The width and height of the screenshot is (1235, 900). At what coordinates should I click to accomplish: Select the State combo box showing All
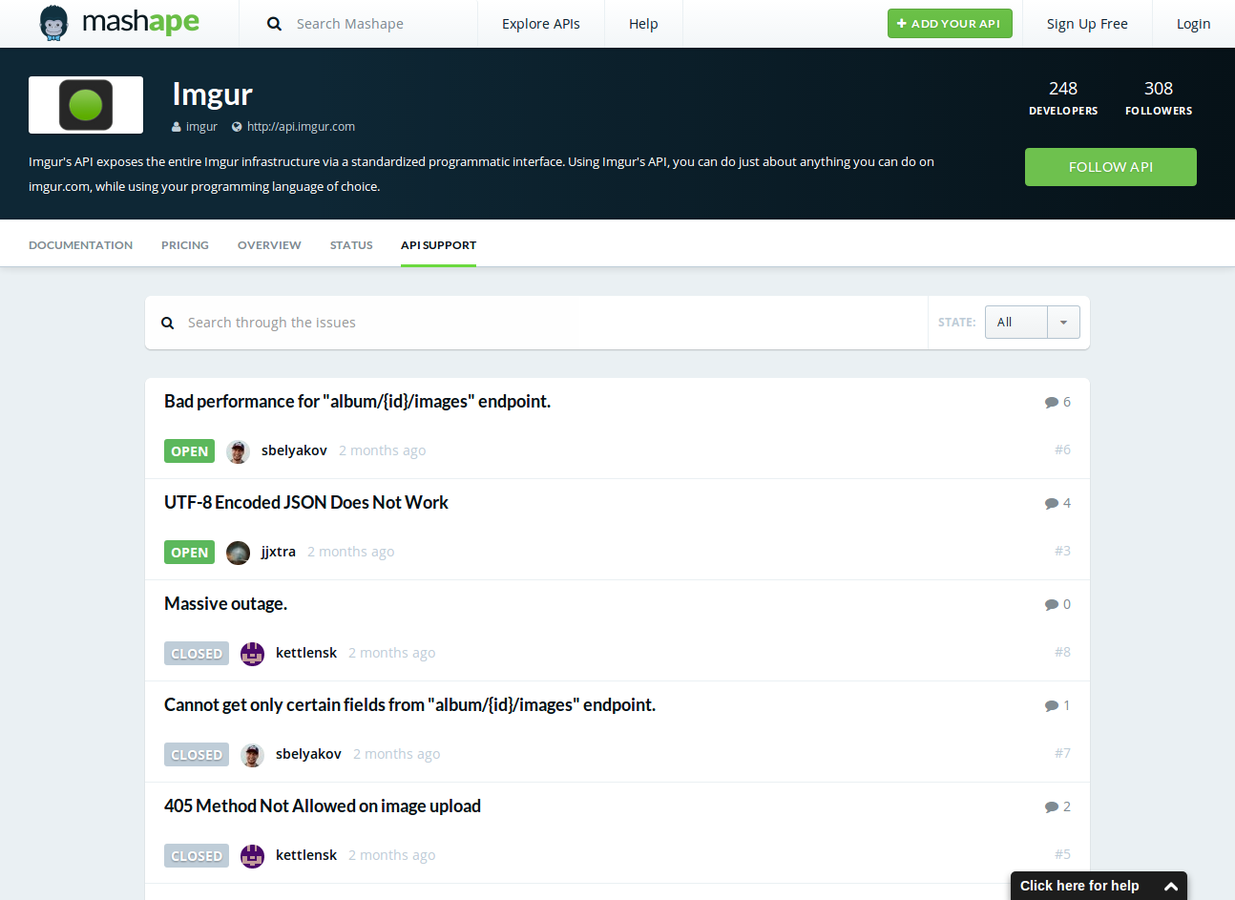click(x=1032, y=322)
